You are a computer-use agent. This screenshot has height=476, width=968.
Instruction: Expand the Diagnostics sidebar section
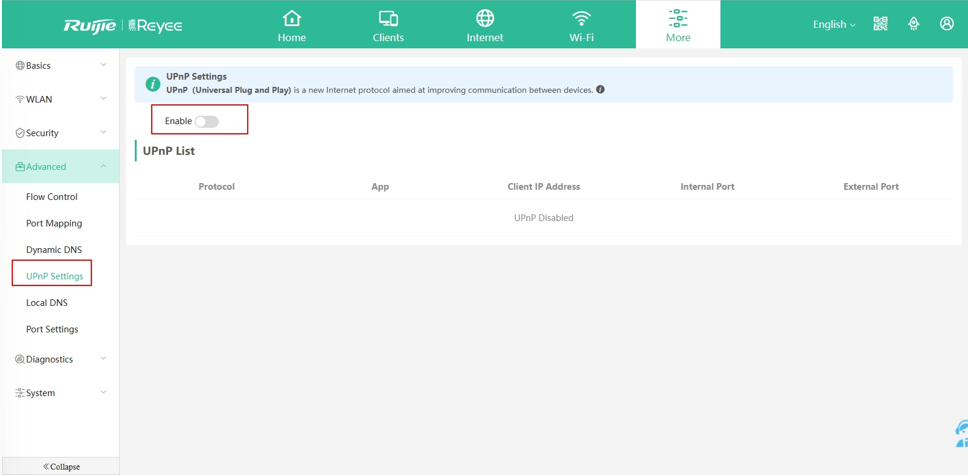60,360
